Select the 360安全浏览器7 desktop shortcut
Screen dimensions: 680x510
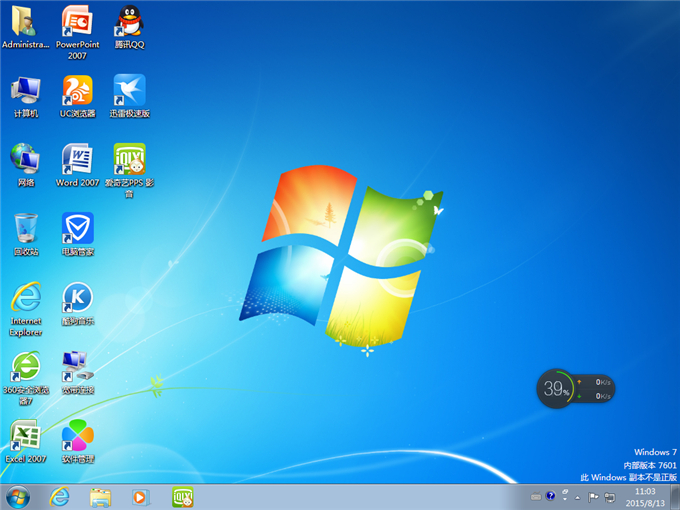point(26,378)
